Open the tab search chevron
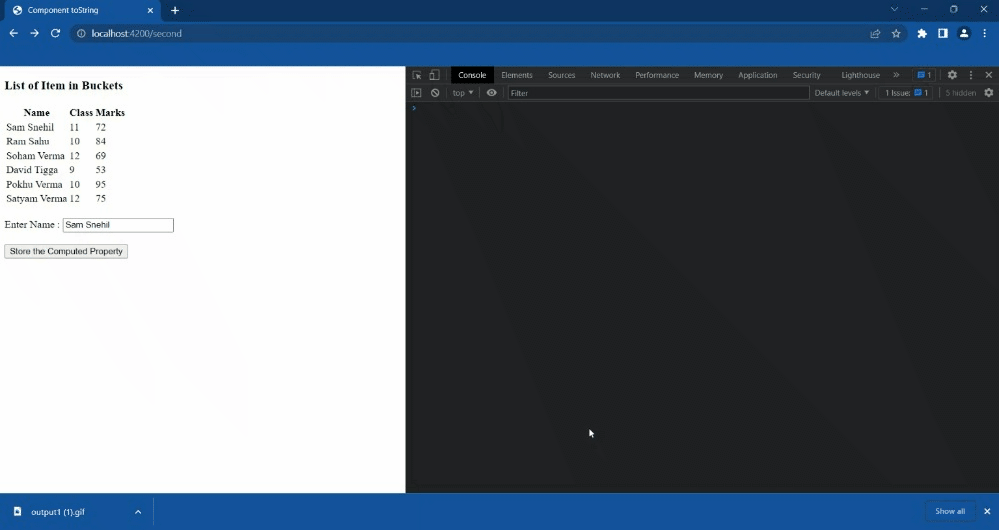Image resolution: width=999 pixels, height=530 pixels. (x=895, y=10)
